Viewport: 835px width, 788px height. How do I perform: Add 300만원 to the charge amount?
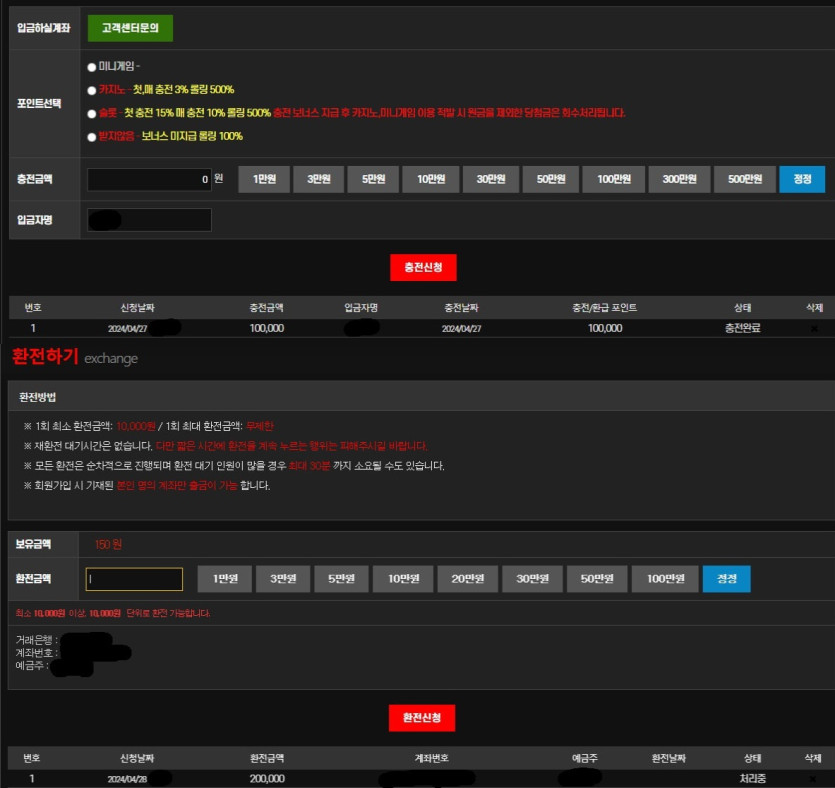pyautogui.click(x=678, y=180)
